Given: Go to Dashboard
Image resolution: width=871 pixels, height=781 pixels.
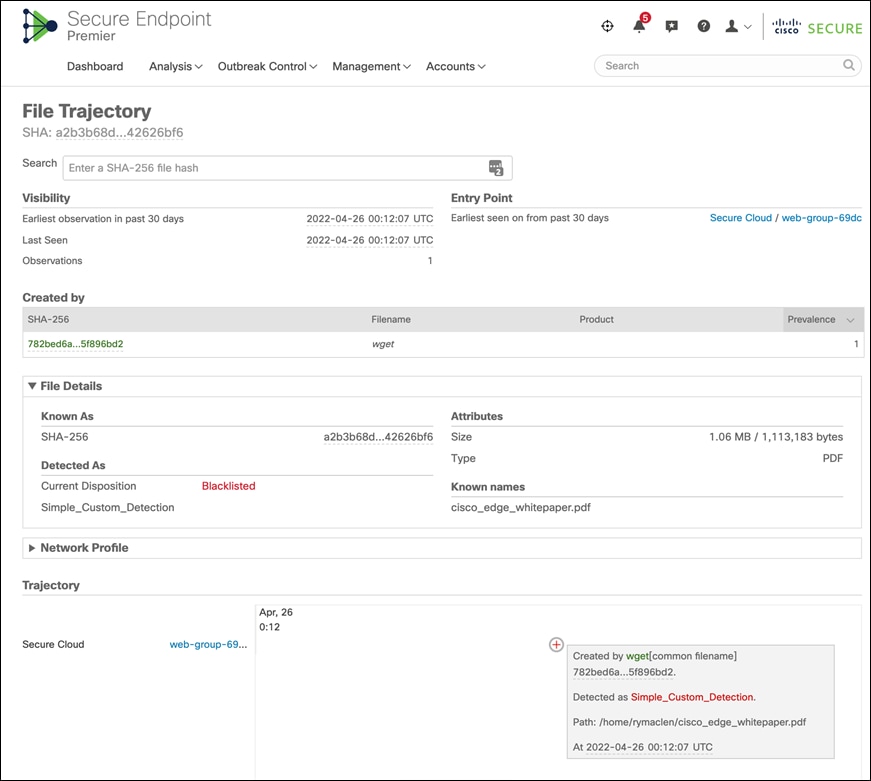Looking at the screenshot, I should (x=95, y=66).
